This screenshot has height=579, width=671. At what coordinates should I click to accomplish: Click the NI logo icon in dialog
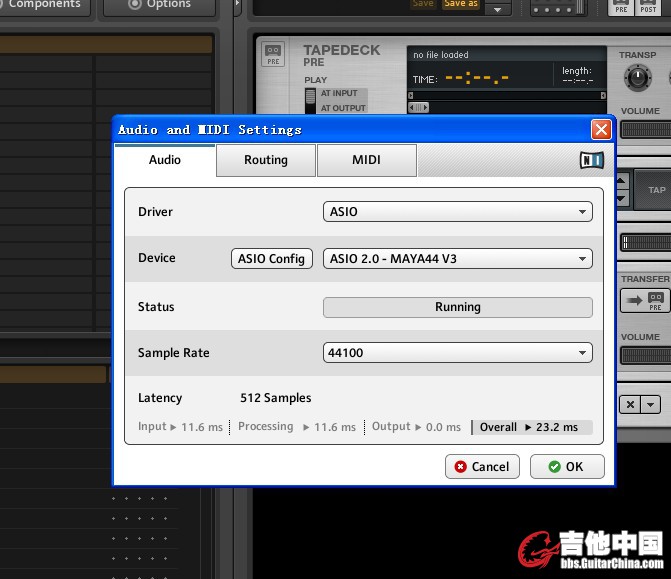592,160
